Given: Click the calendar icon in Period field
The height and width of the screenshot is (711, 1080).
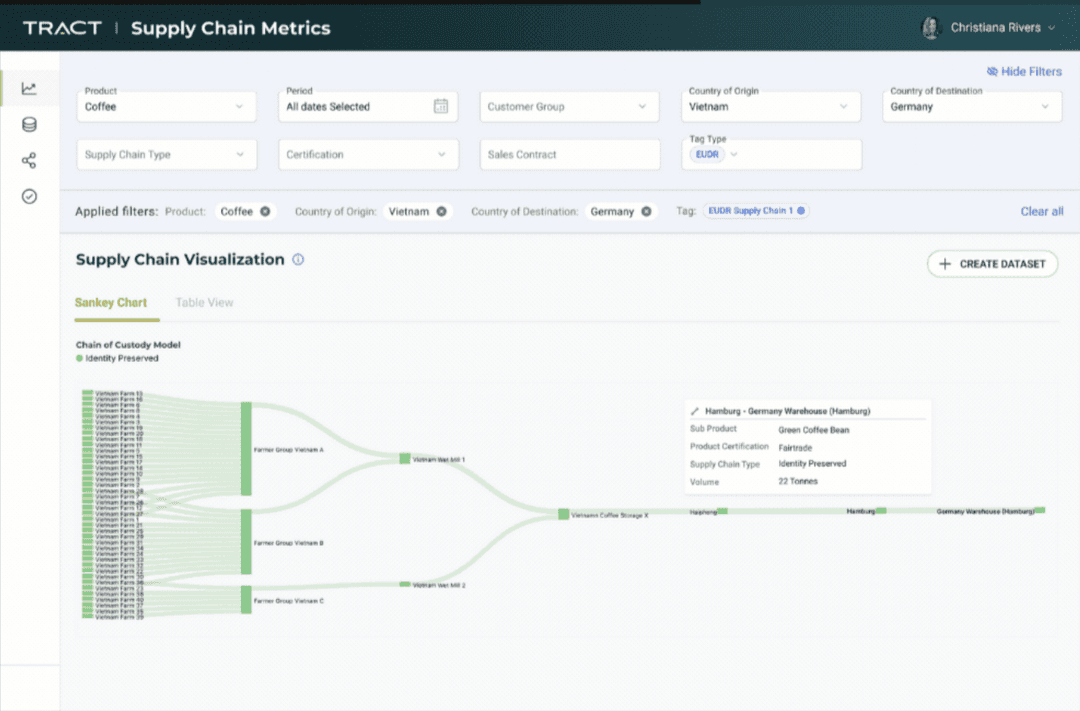Looking at the screenshot, I should [440, 107].
